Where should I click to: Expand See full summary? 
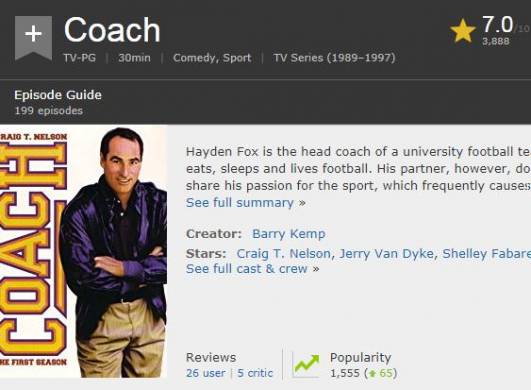tap(240, 202)
